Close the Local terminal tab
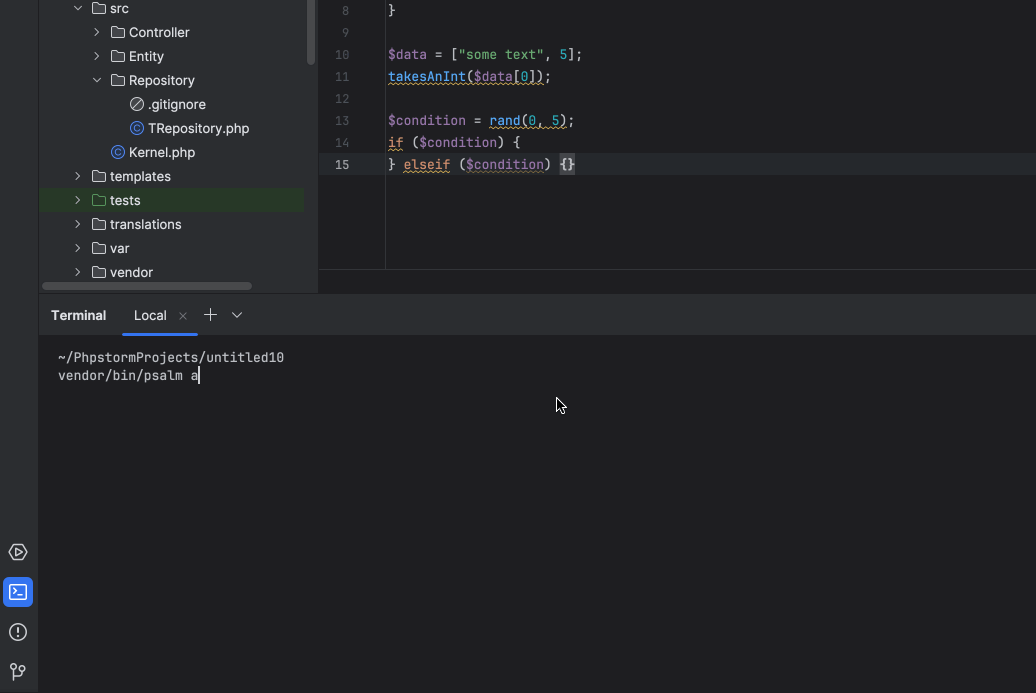This screenshot has height=693, width=1036. click(x=183, y=316)
